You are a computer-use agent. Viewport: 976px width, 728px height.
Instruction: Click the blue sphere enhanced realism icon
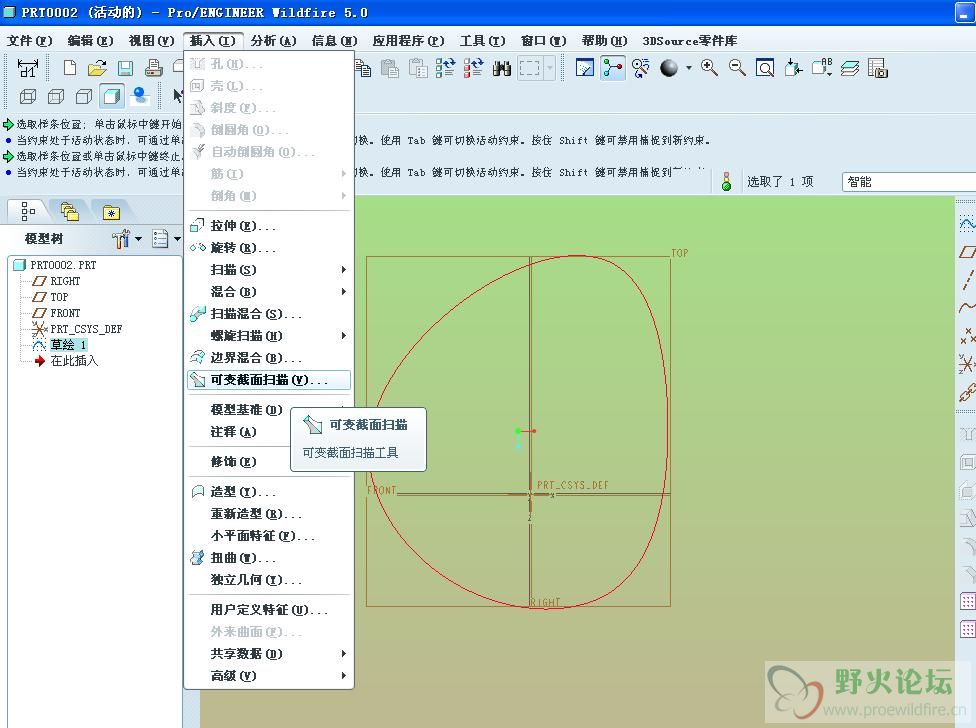tap(140, 96)
